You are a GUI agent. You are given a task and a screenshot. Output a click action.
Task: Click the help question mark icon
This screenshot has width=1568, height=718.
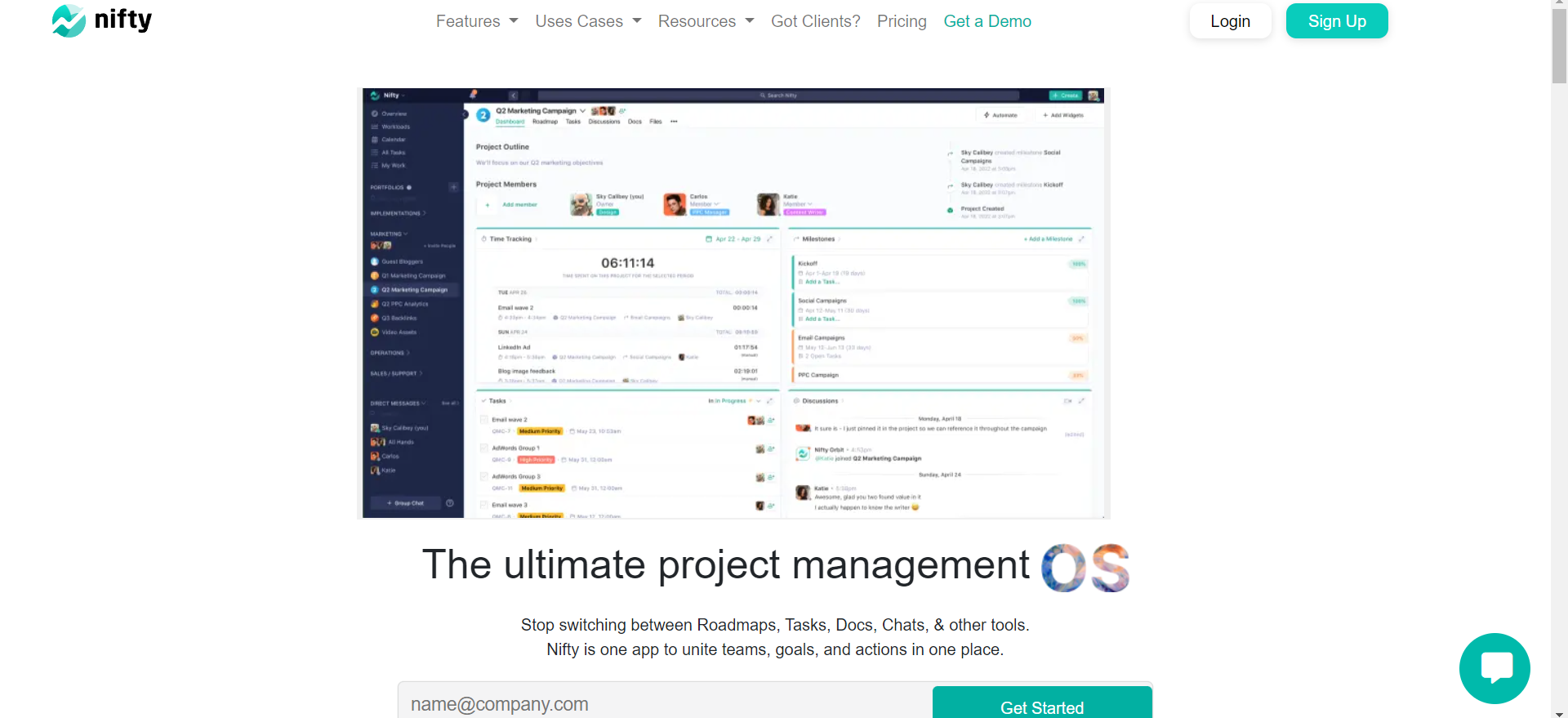pos(450,503)
